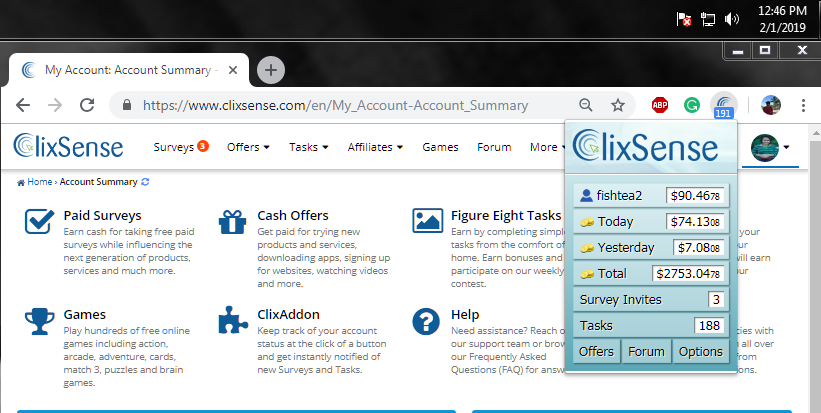821x413 pixels.
Task: Click the ClixAddon puzzle piece icon
Action: point(232,320)
